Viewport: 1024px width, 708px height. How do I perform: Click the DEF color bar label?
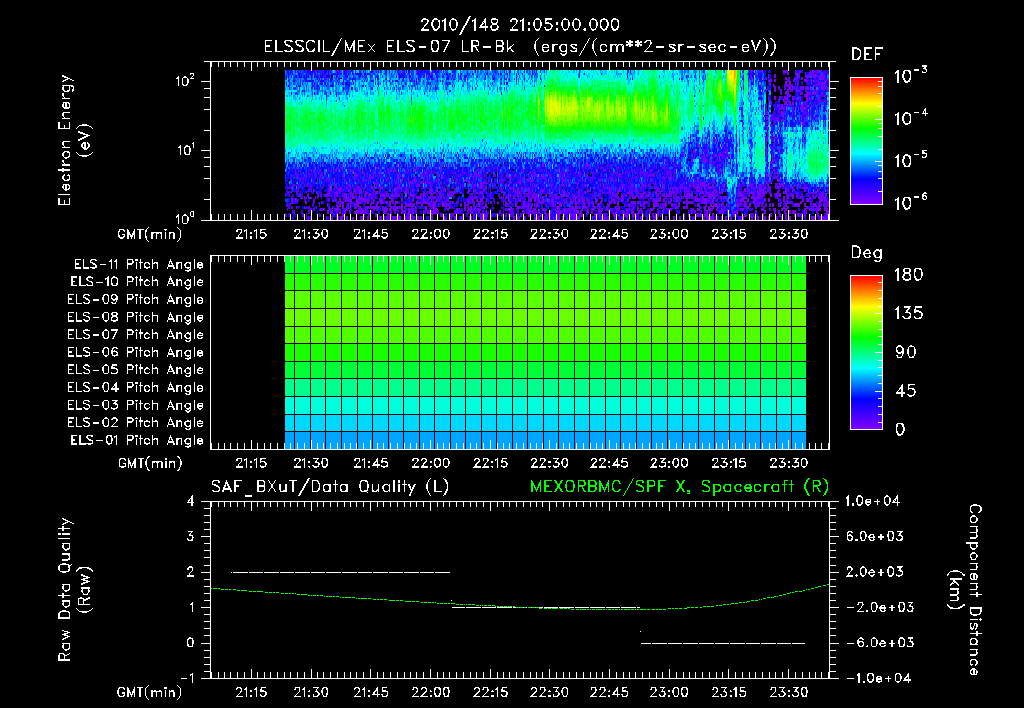[x=867, y=54]
